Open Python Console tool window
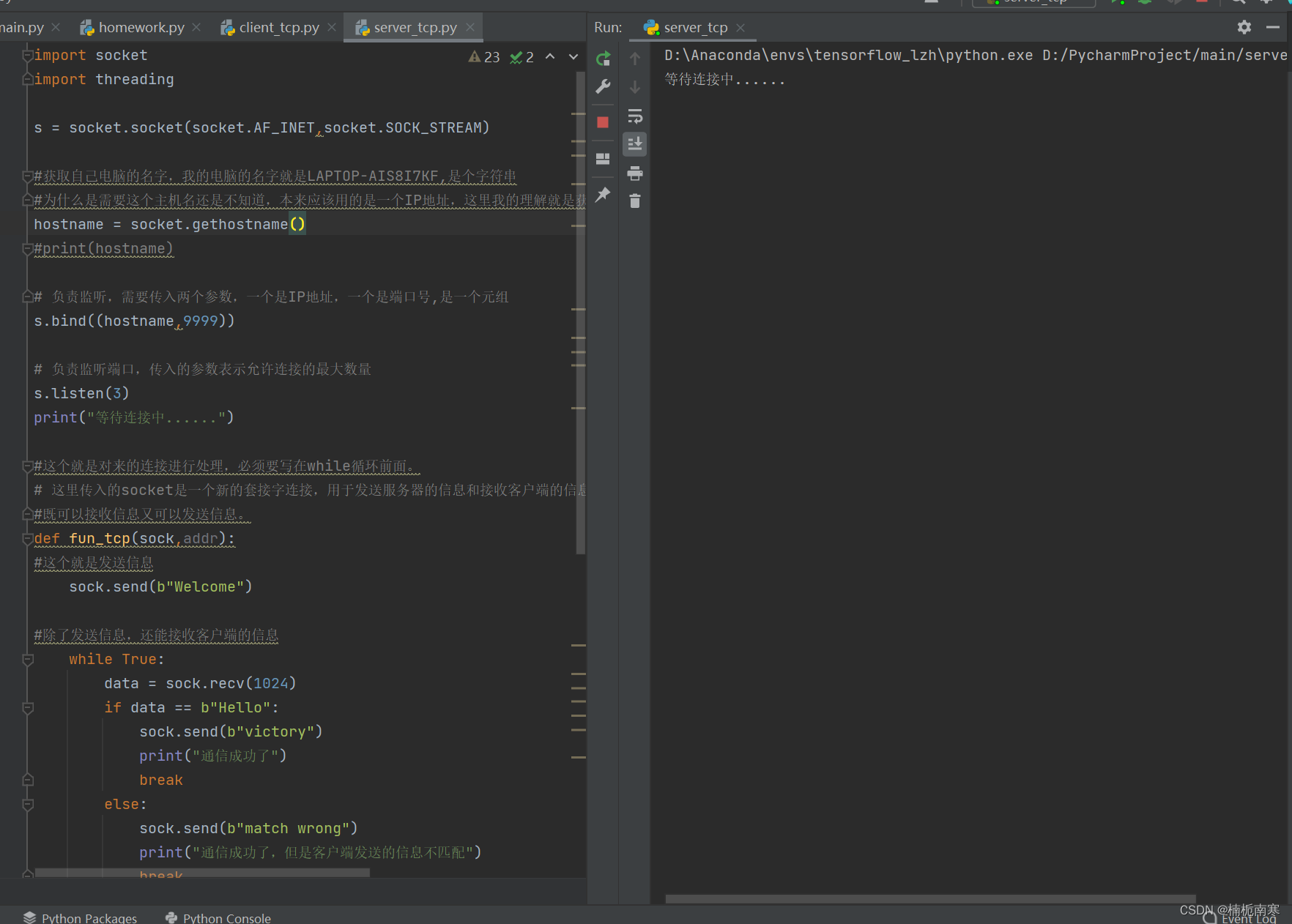 coord(218,917)
